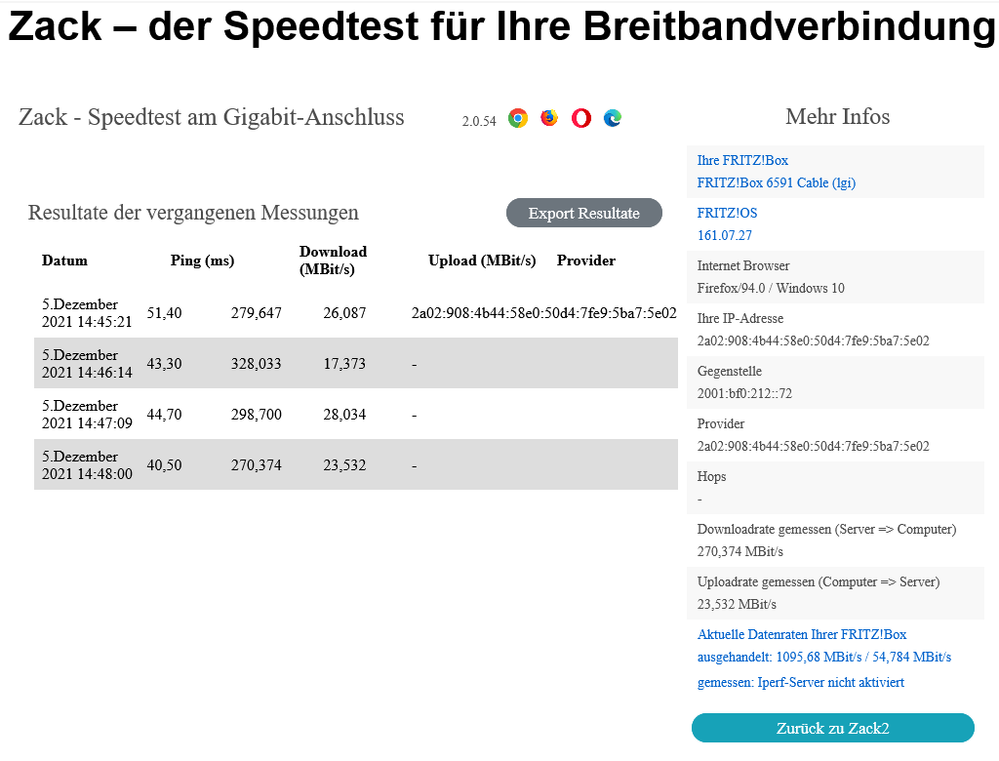Open Aktuelle Datenraten Ihrer FRITZ!Box link
999x761 pixels.
tap(801, 634)
